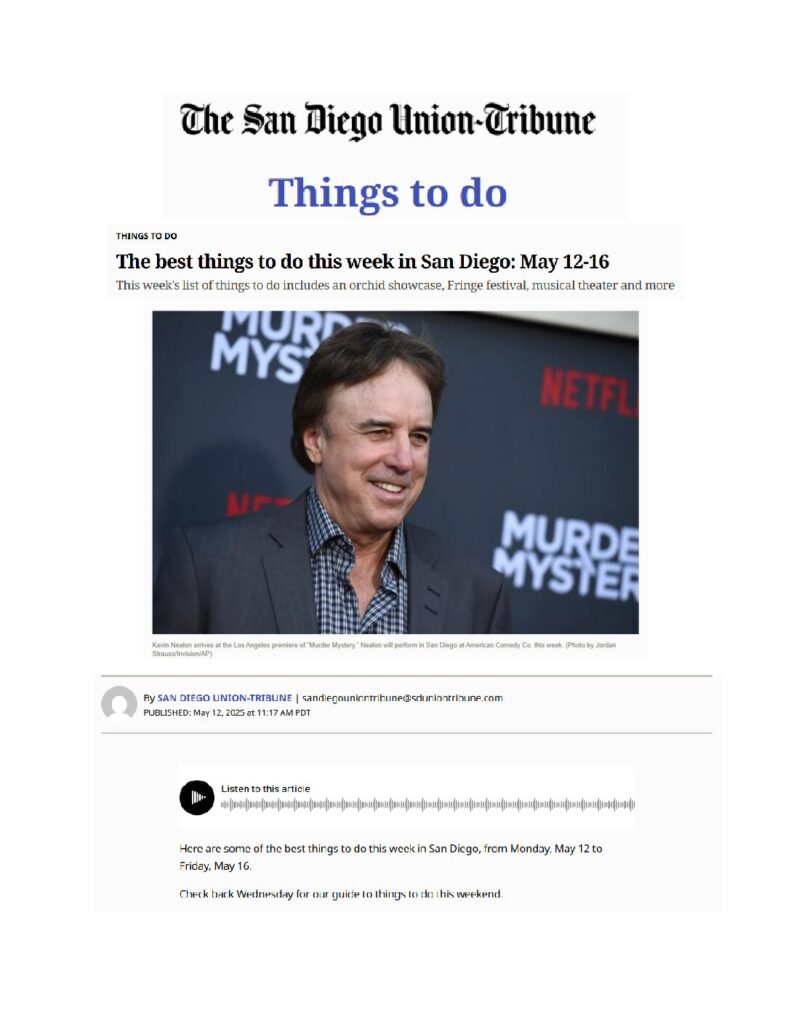Click the photo caption below the image
791x1024 pixels.
[384, 648]
